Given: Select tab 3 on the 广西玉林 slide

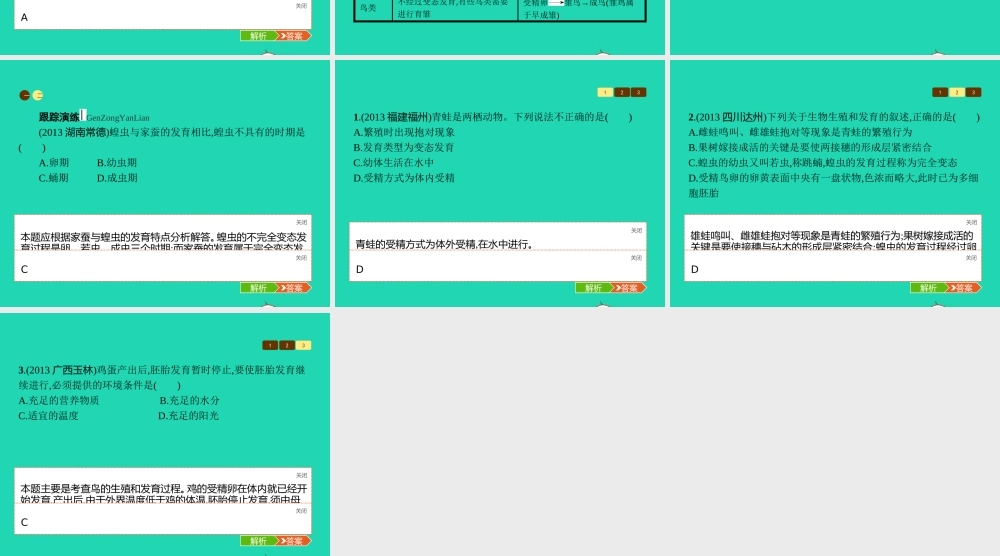Looking at the screenshot, I should pyautogui.click(x=304, y=346).
